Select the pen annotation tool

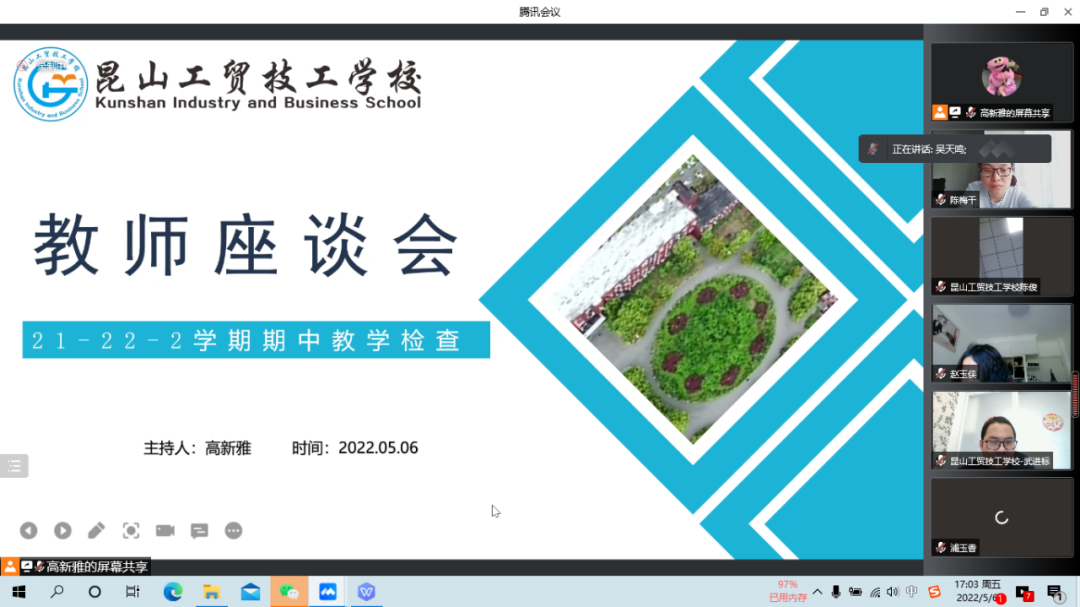tap(96, 531)
